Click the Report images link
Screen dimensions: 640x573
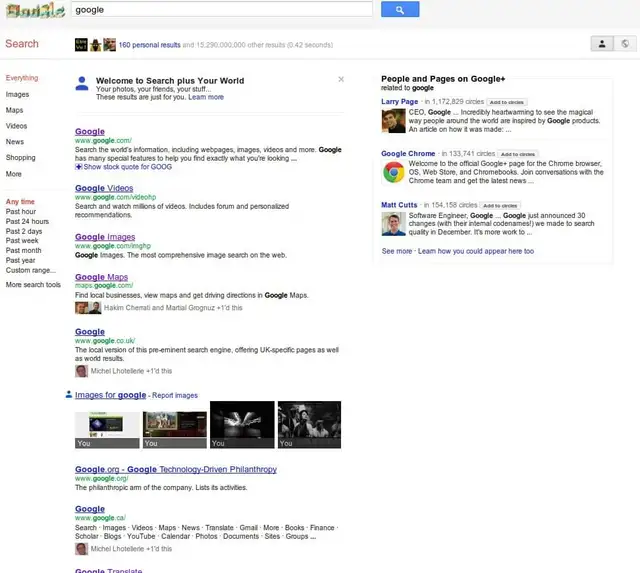175,395
